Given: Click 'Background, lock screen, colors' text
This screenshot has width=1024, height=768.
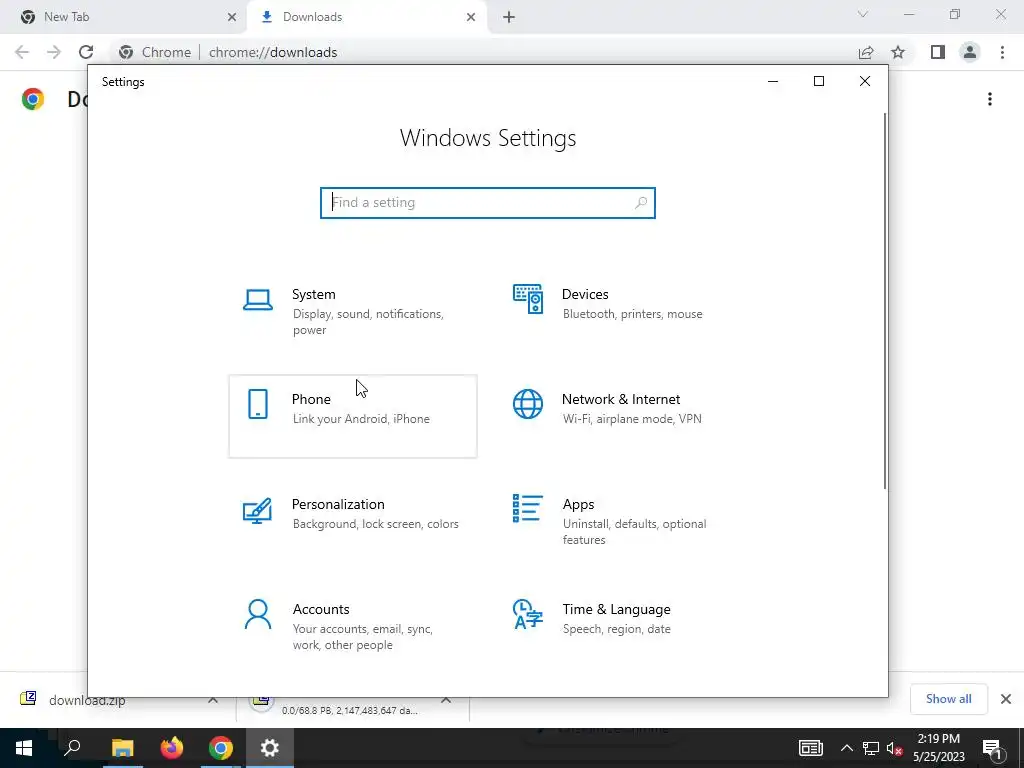Looking at the screenshot, I should 376,524.
